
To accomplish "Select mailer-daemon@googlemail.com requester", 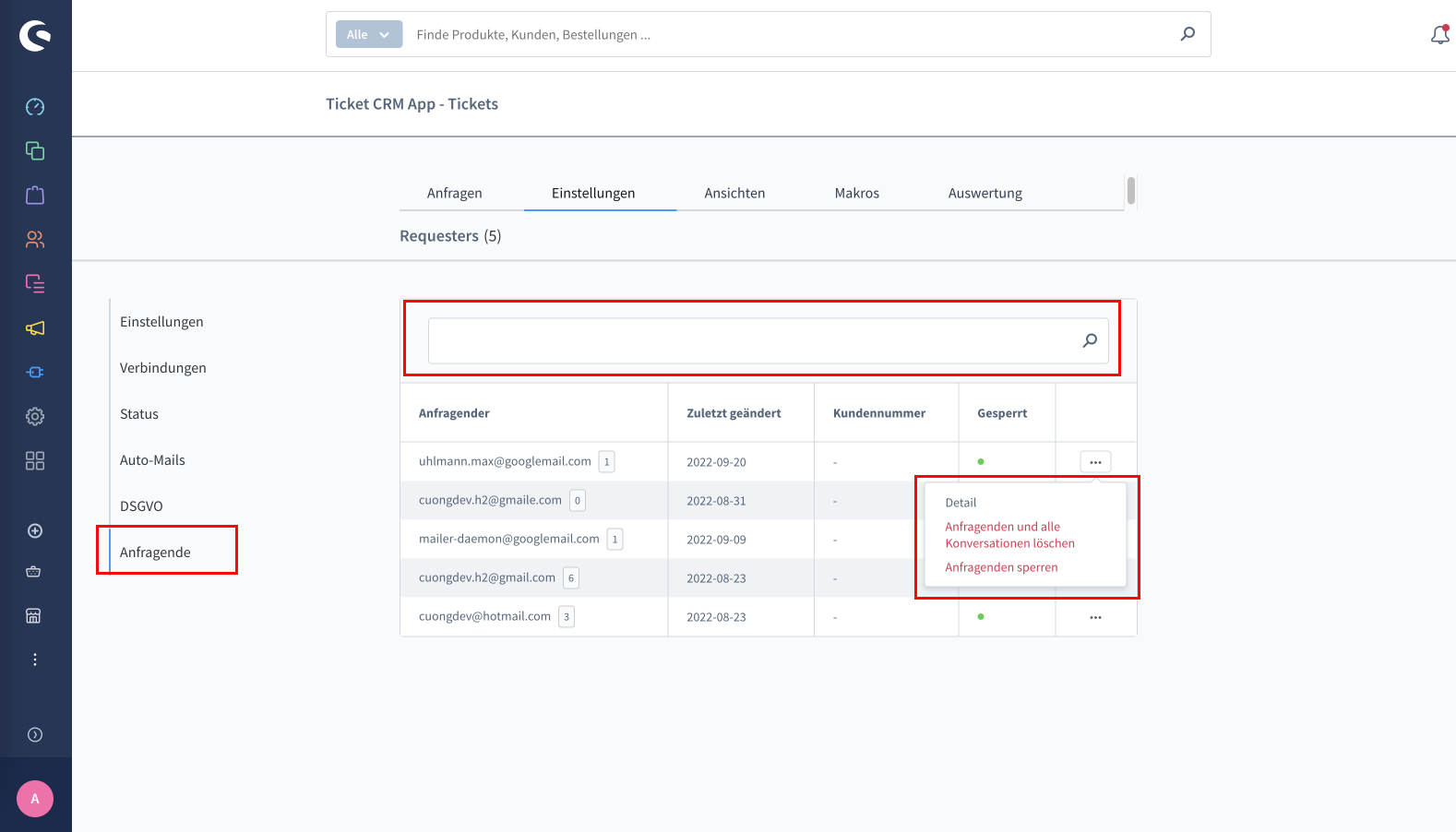I will tap(509, 539).
